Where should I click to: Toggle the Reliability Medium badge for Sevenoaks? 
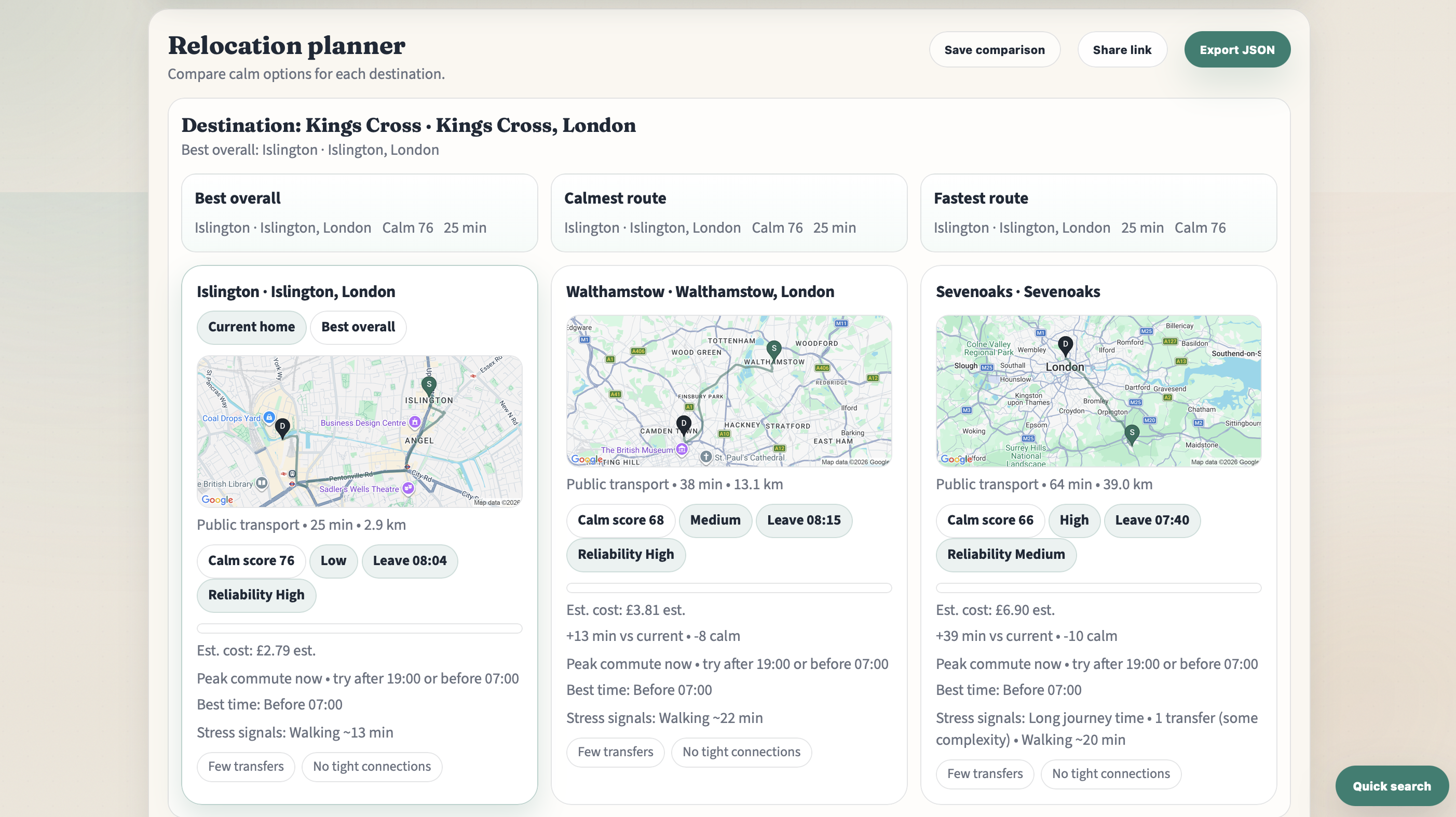click(x=1006, y=555)
